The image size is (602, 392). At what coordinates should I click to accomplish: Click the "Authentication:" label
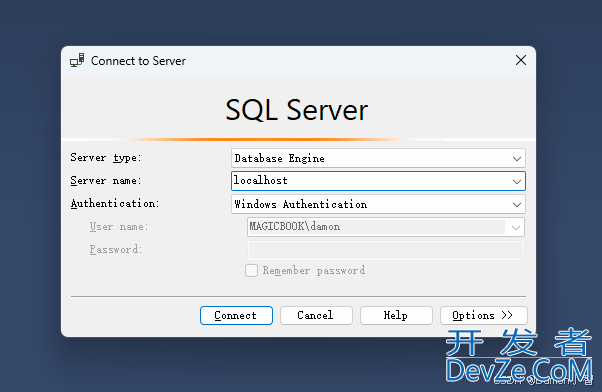(115, 203)
